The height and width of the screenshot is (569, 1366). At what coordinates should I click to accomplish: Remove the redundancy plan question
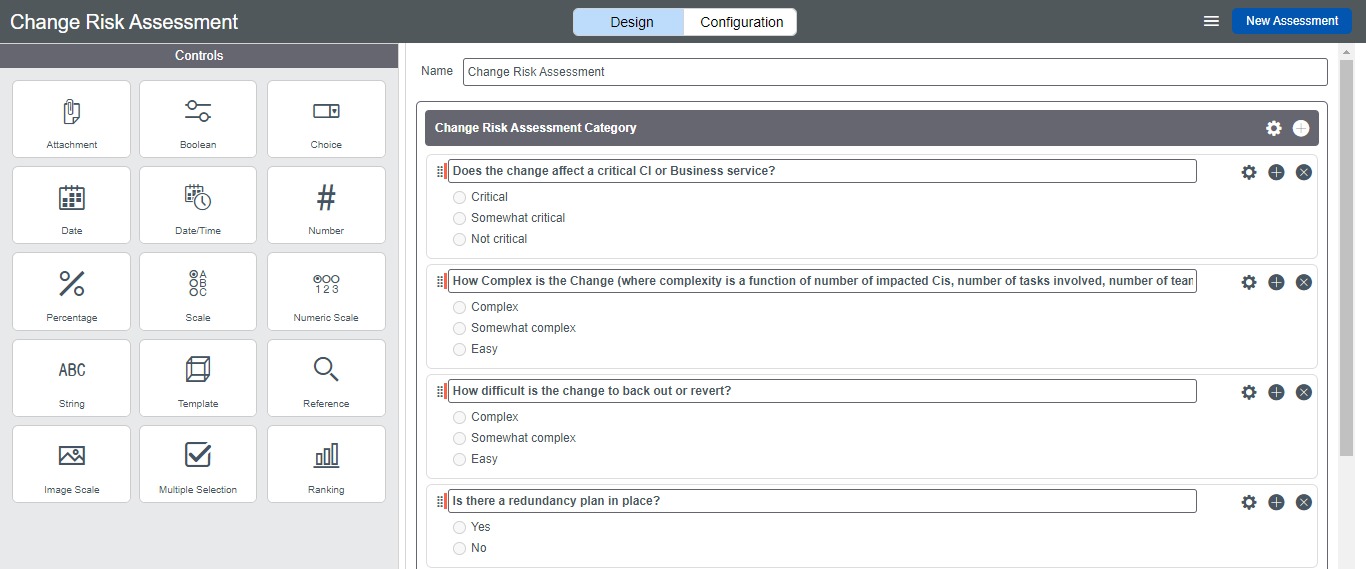click(x=1304, y=502)
